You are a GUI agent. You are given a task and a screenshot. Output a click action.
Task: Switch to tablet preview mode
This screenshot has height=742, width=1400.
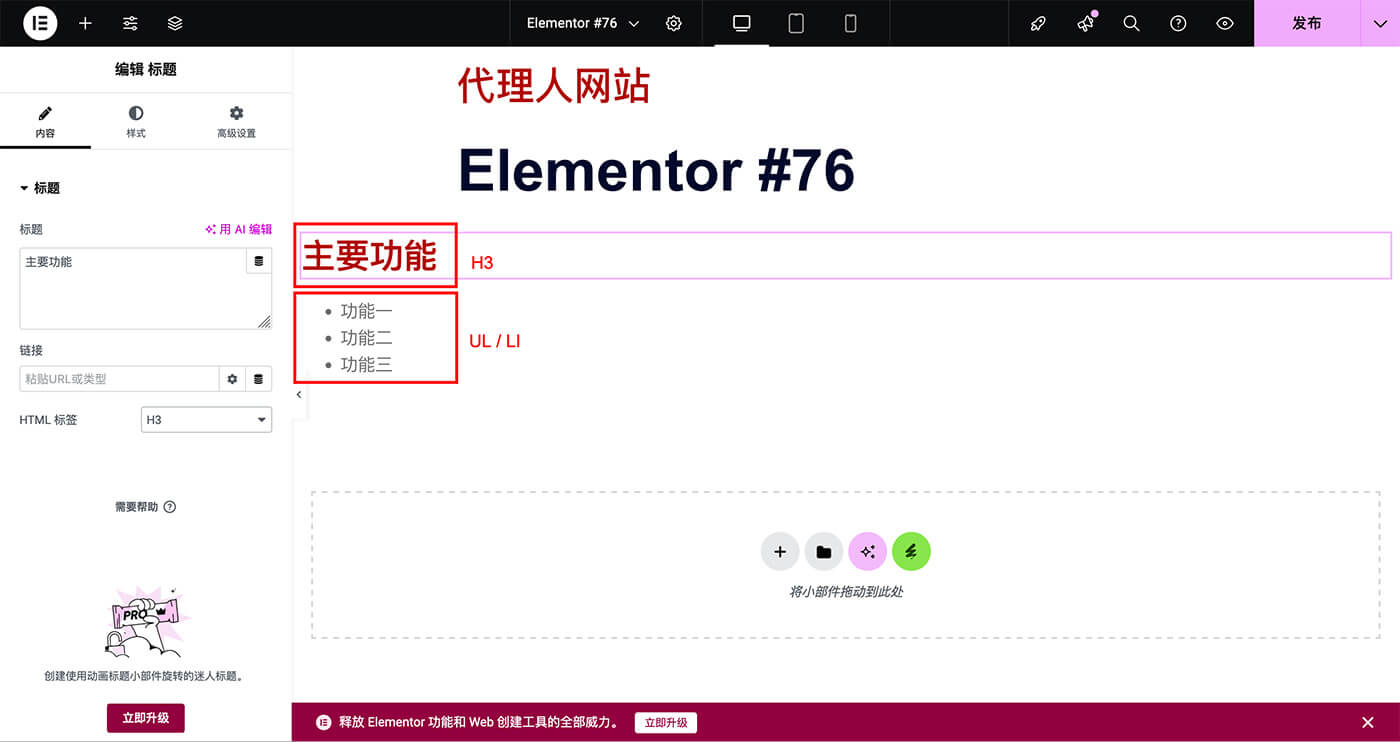pyautogui.click(x=796, y=23)
